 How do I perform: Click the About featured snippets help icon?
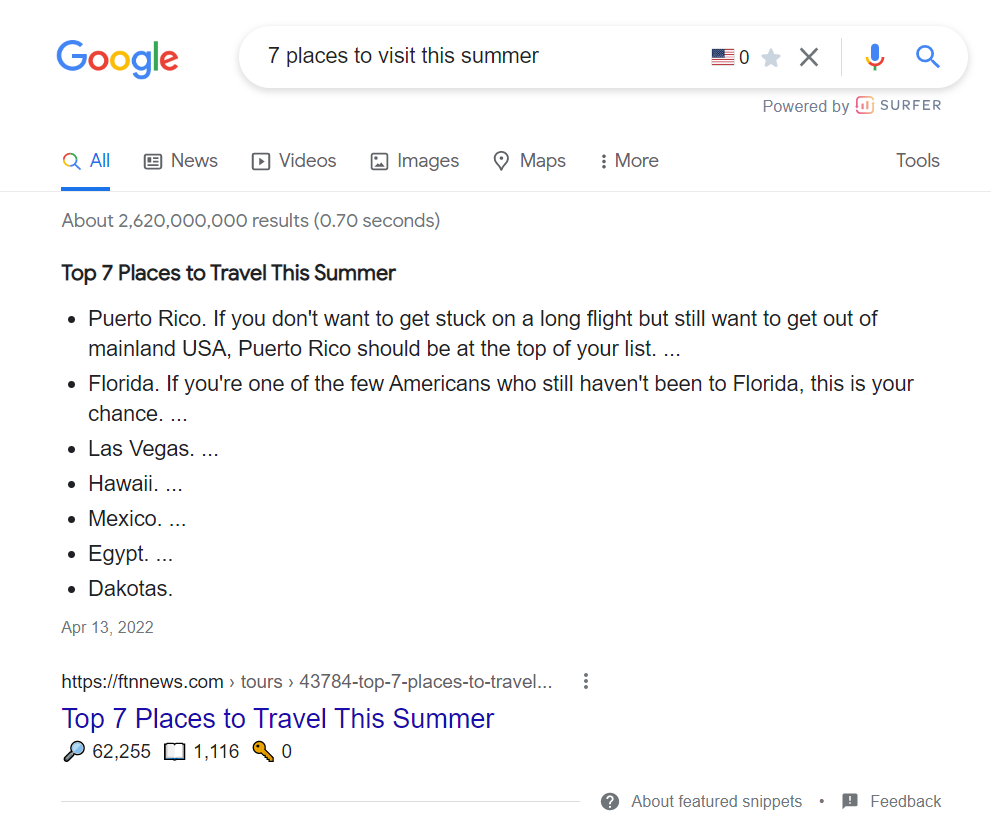[x=610, y=801]
